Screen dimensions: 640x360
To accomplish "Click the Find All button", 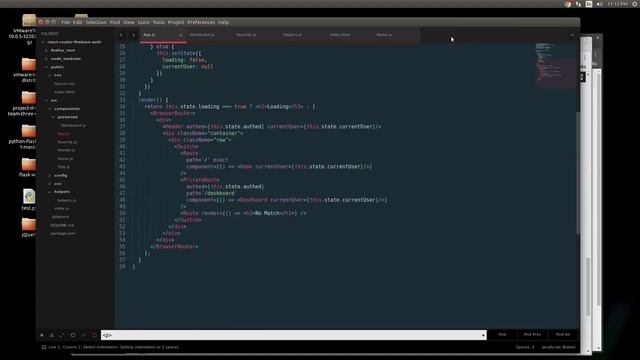I will pyautogui.click(x=563, y=335).
